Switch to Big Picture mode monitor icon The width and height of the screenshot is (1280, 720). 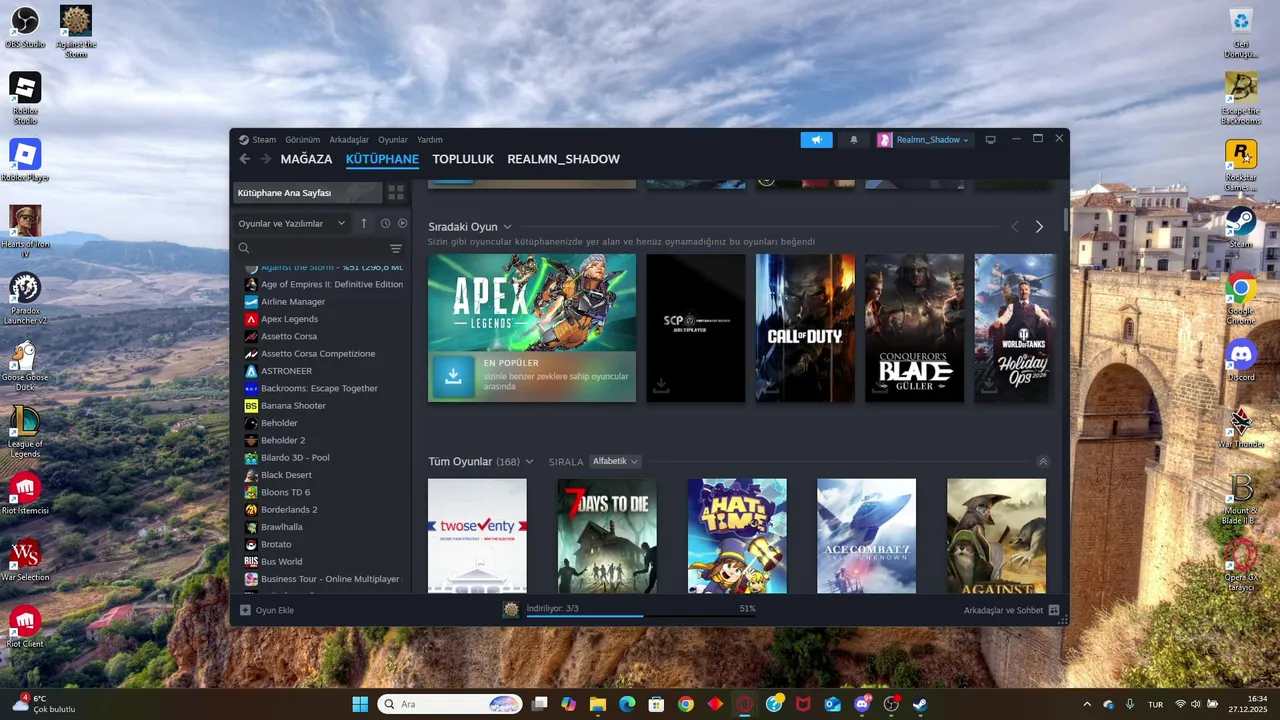point(991,140)
